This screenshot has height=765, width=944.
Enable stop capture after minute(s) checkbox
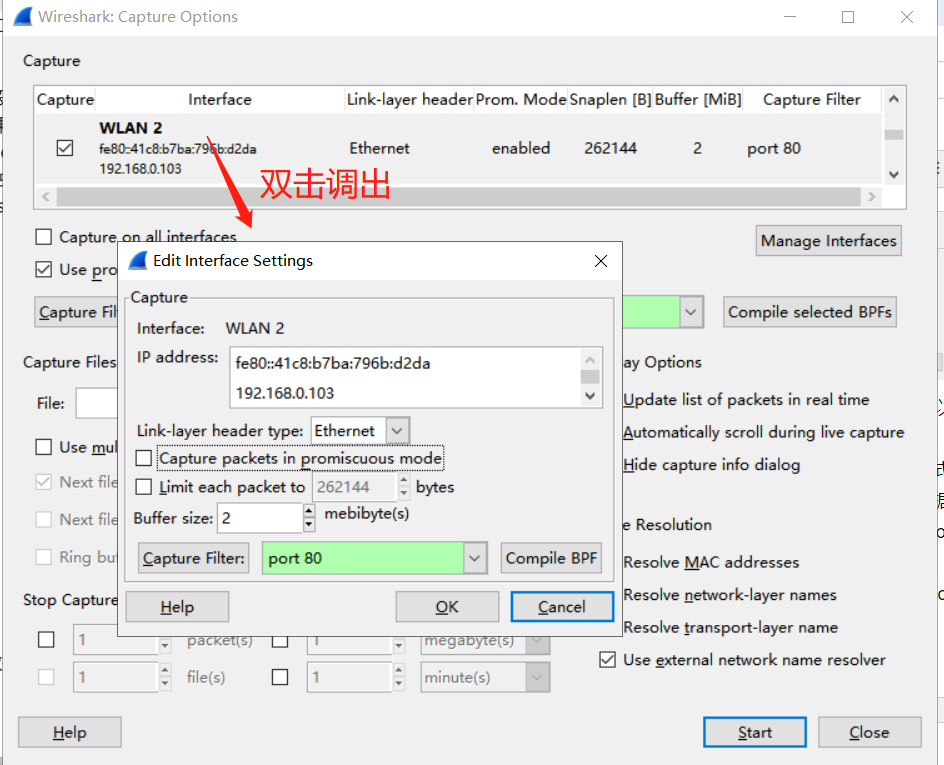click(x=280, y=677)
